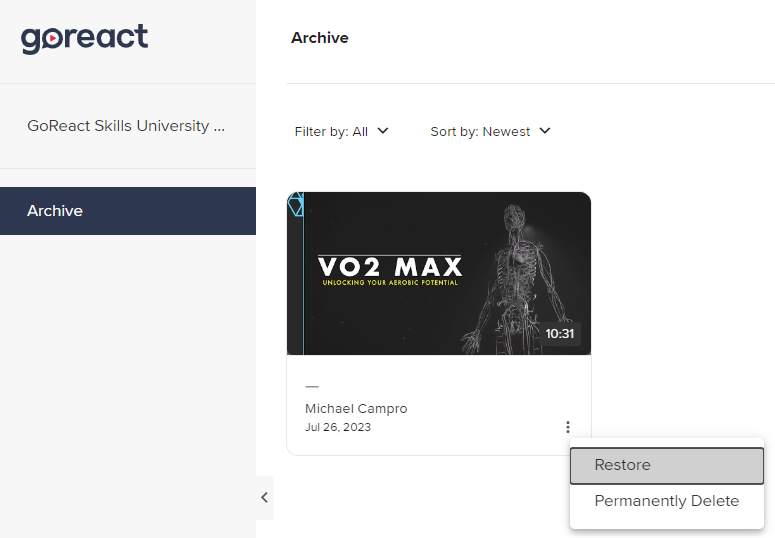Image resolution: width=775 pixels, height=538 pixels.
Task: Open GoReact Skills University in the sidebar
Action: [126, 126]
